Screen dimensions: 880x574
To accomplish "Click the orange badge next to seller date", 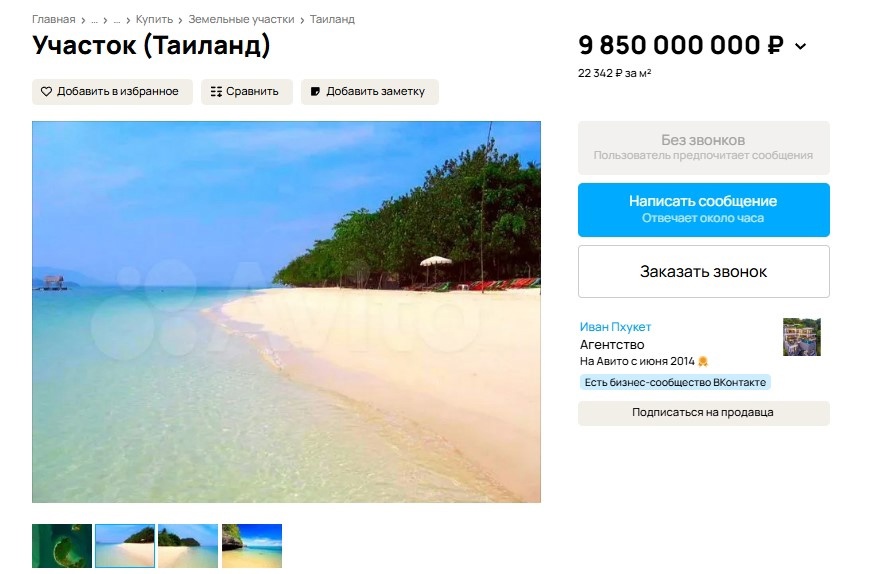I will 703,361.
